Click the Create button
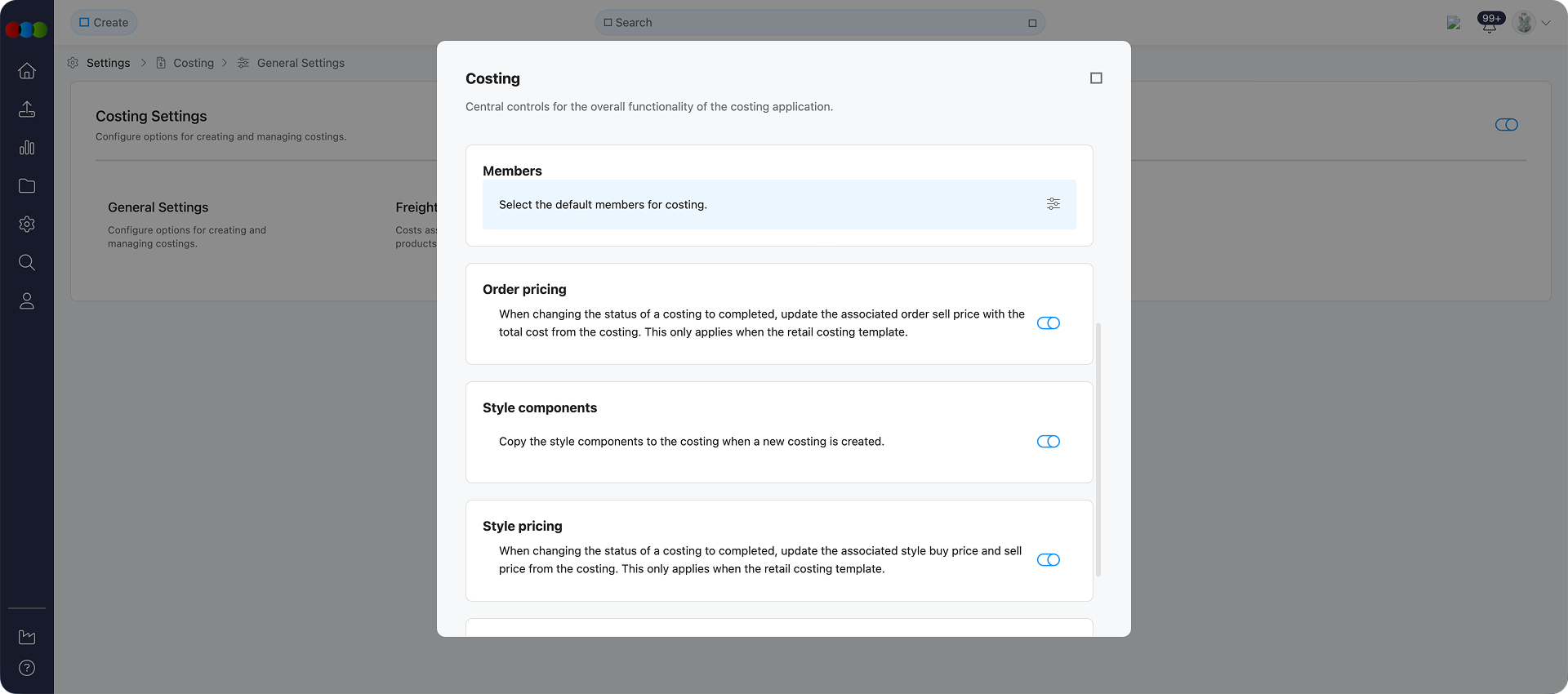This screenshot has height=694, width=1568. click(x=104, y=23)
